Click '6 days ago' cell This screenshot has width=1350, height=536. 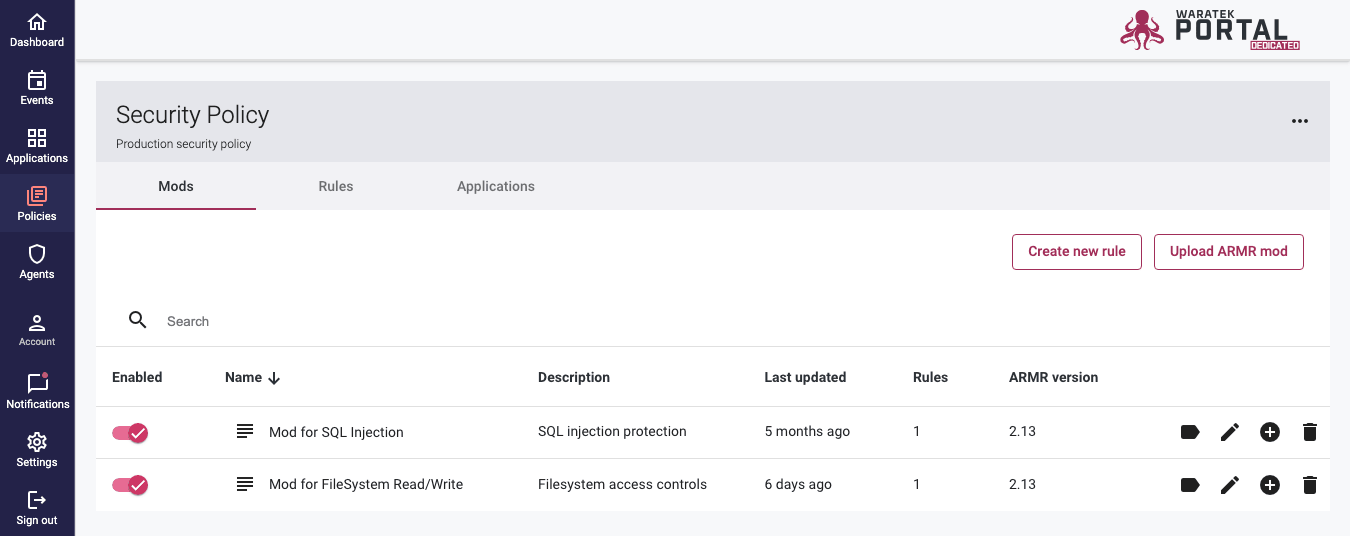pos(798,484)
